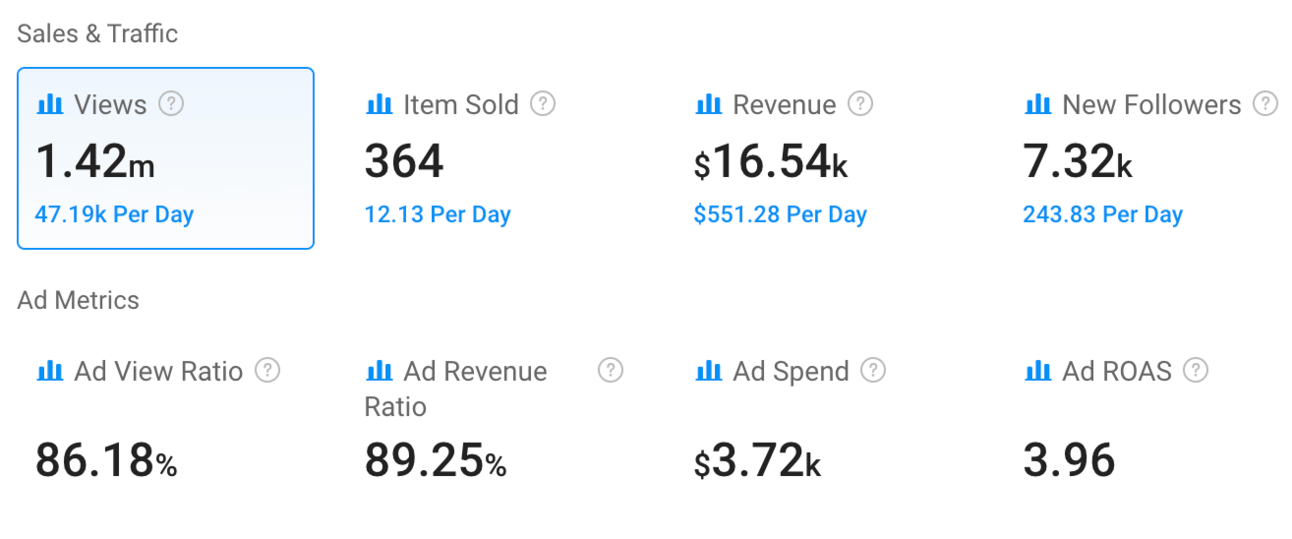Click the bar chart icon beside Revenue
Screen dimensions: 1292x539
[x=708, y=104]
